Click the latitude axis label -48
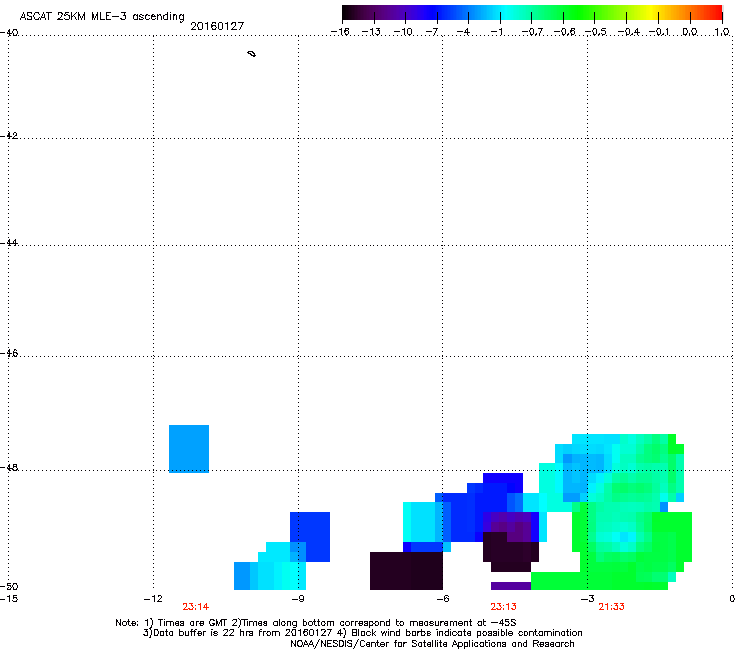Viewport: 740px width, 650px height. (9, 467)
